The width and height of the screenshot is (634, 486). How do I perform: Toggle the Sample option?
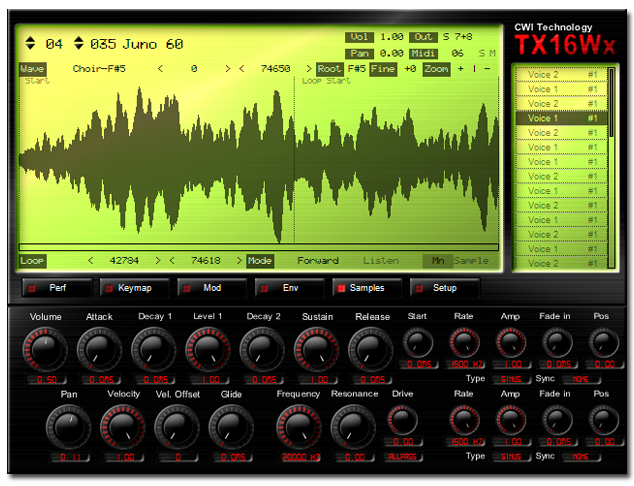pyautogui.click(x=471, y=261)
